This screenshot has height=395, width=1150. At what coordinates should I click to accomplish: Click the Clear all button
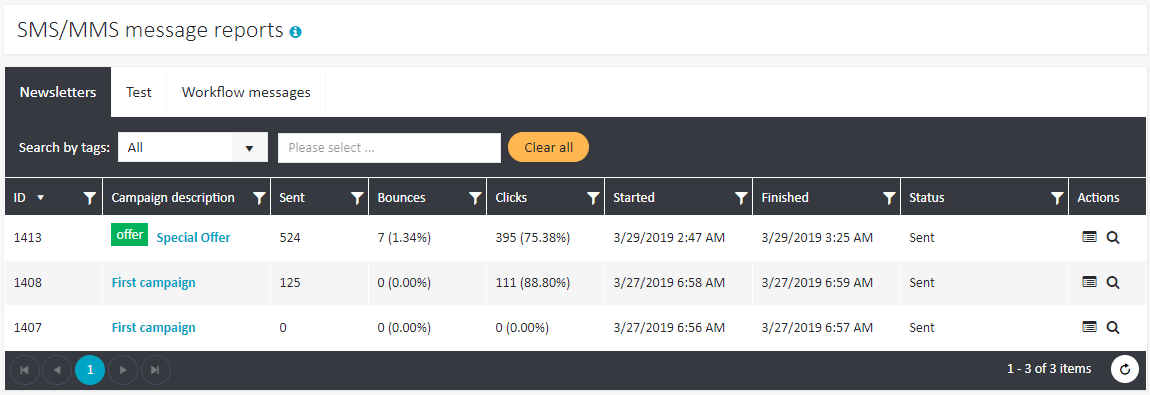[x=549, y=147]
